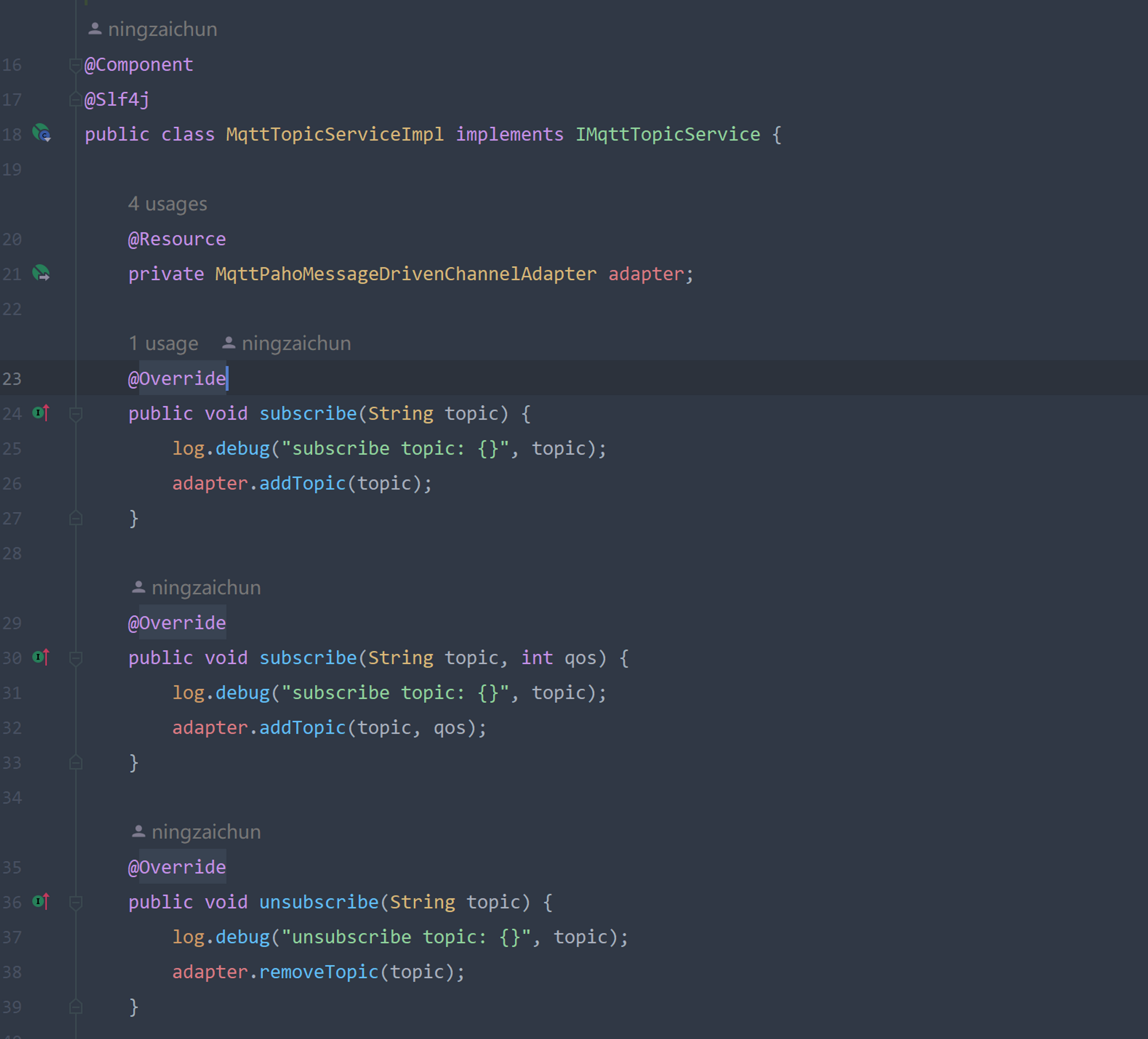
Task: Click line number 26 in the gutter
Action: click(x=11, y=483)
